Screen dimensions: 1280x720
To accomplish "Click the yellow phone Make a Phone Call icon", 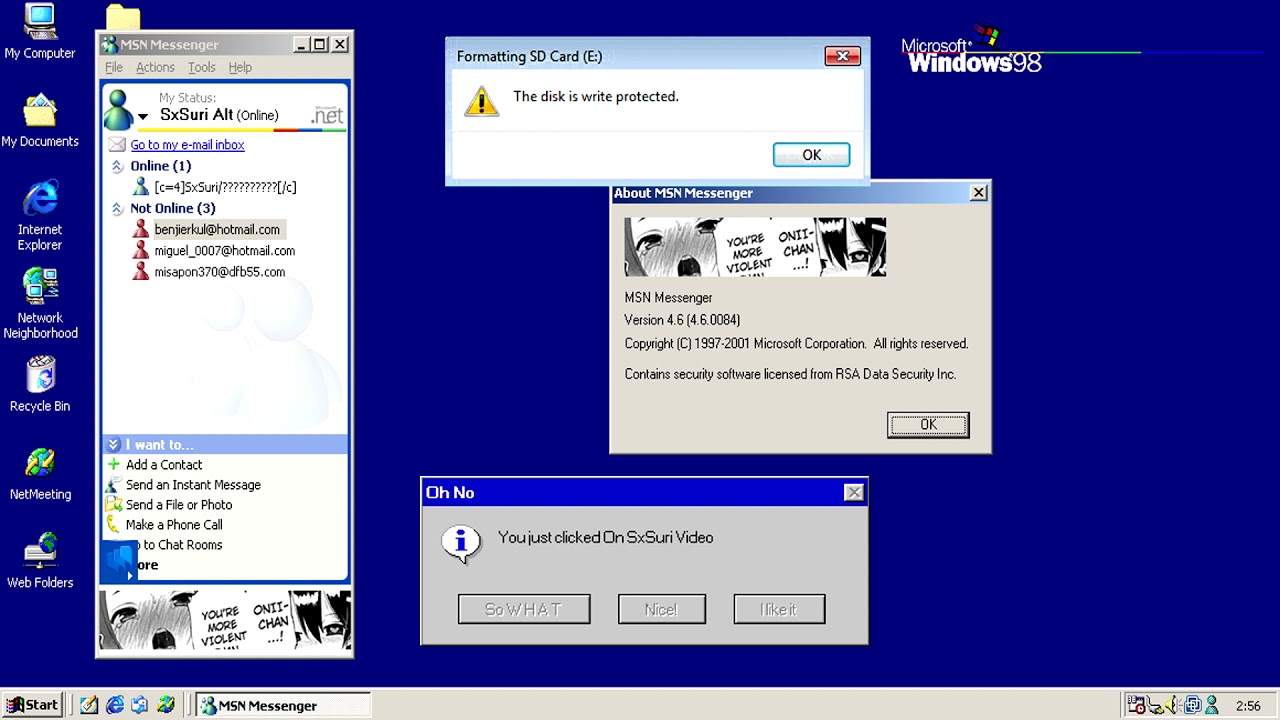I will pos(114,525).
